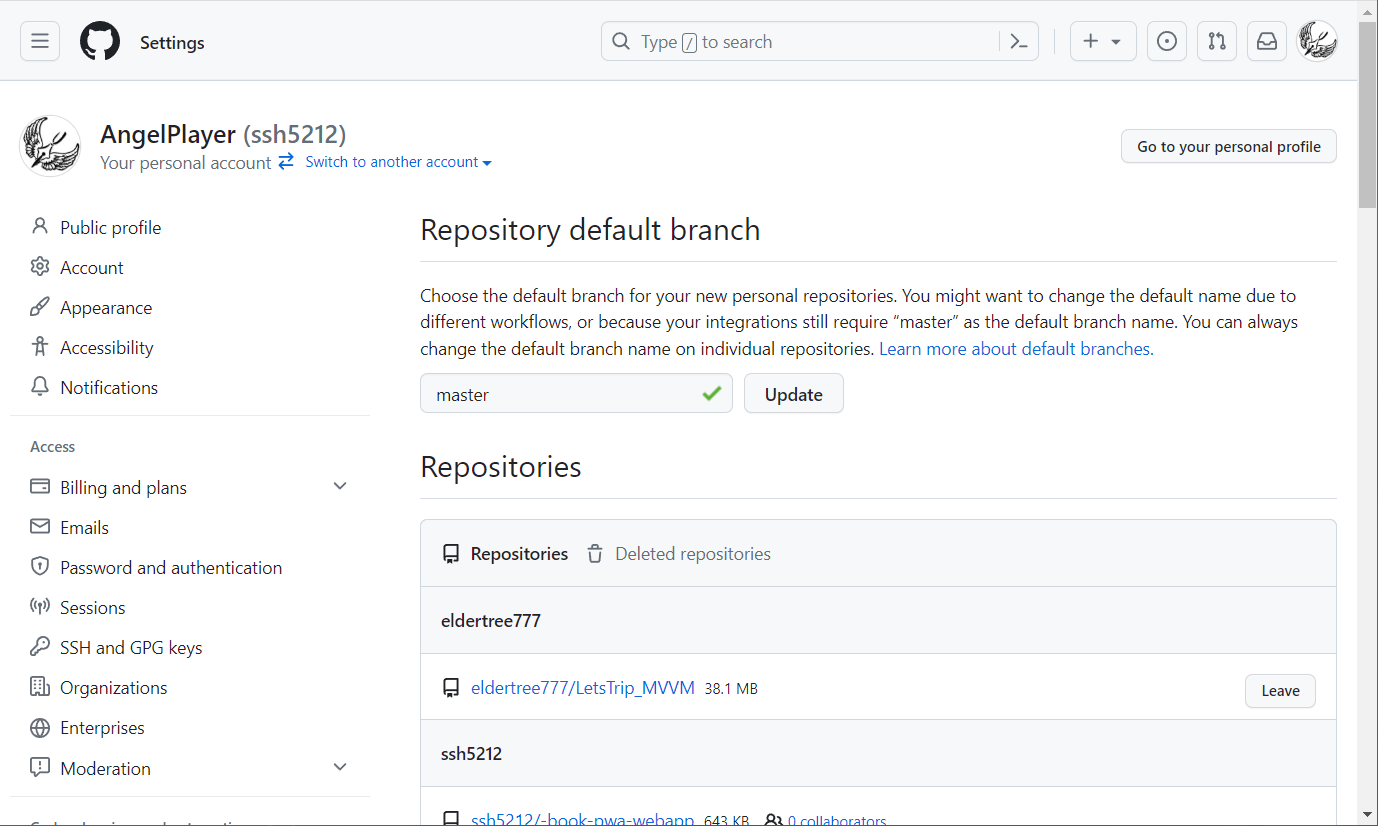Open the command palette icon in search bar
The height and width of the screenshot is (826, 1378).
1019,42
